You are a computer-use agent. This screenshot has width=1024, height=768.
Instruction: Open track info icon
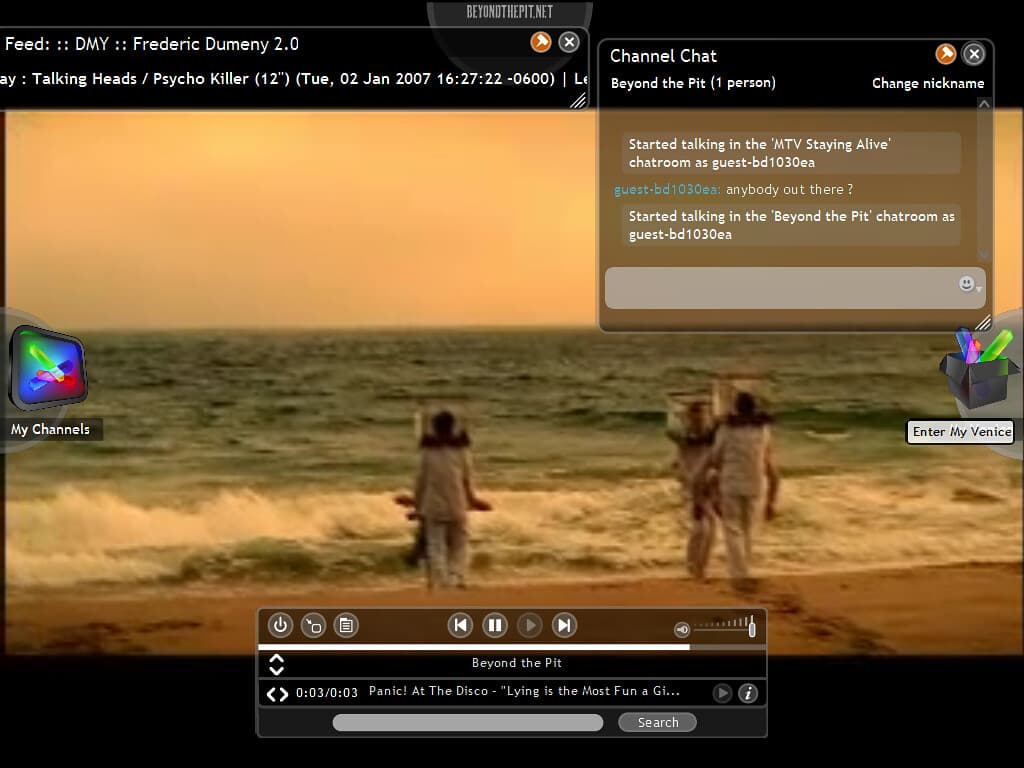point(748,693)
